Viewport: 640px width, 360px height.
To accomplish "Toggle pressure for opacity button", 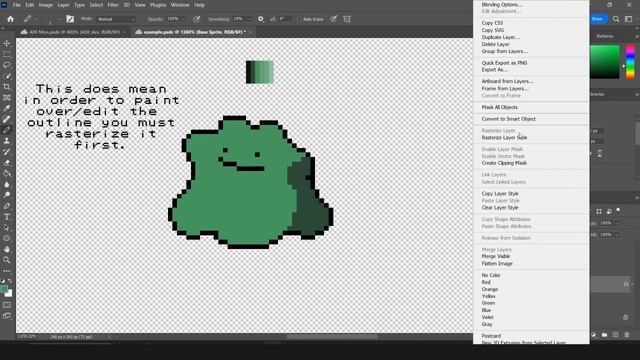I will pyautogui.click(x=197, y=19).
